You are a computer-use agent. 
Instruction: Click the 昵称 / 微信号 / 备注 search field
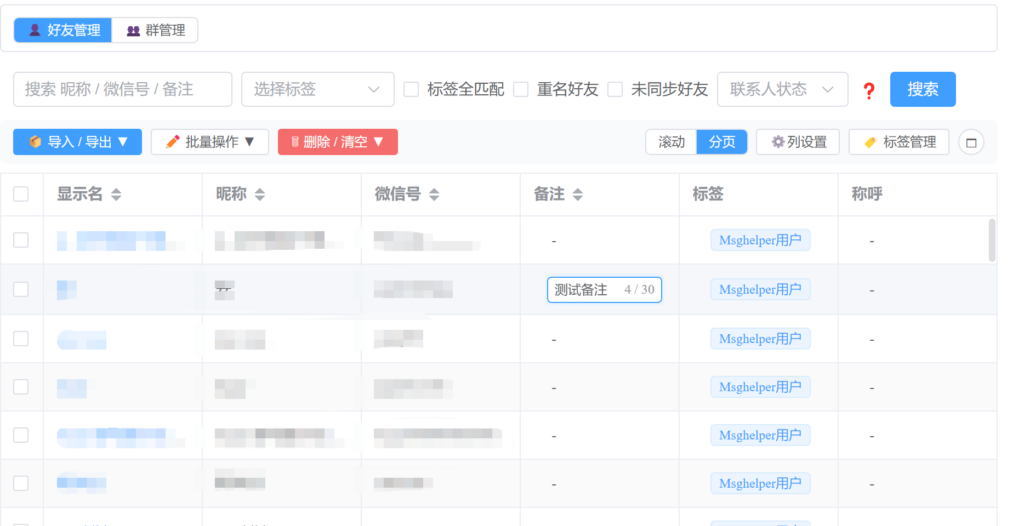[x=122, y=89]
